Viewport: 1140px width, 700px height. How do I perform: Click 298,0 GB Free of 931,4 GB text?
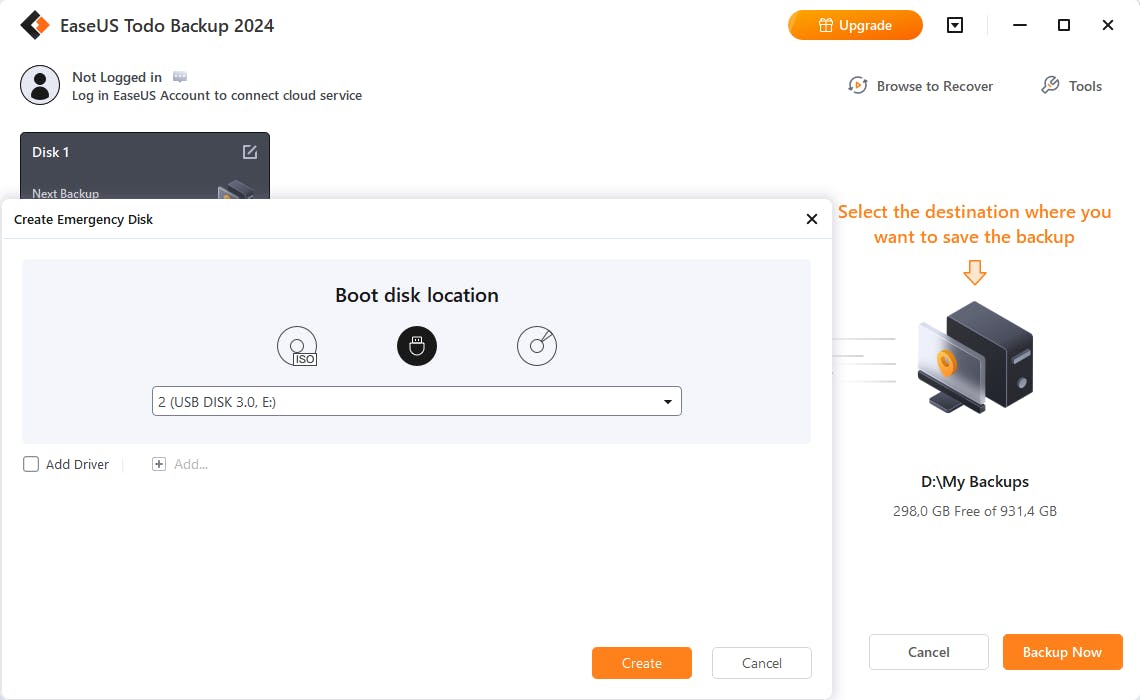tap(975, 511)
